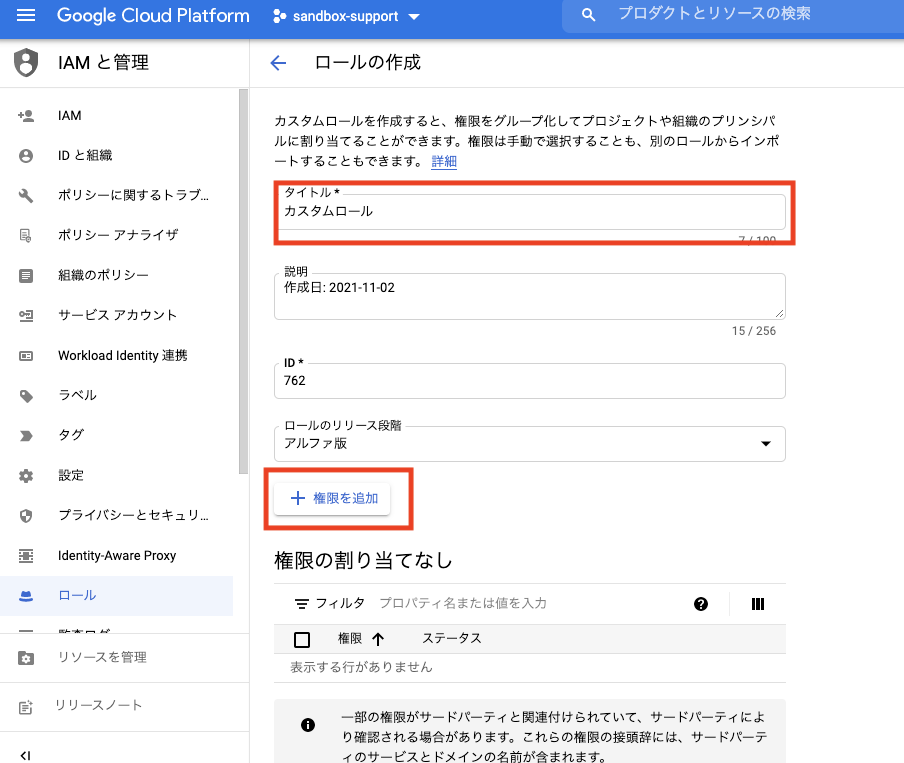Click into the タイトル input field

tap(529, 212)
